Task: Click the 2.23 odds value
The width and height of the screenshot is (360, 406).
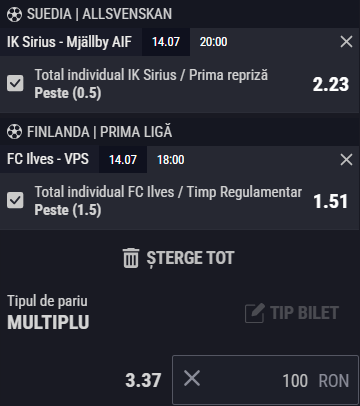Action: click(331, 84)
